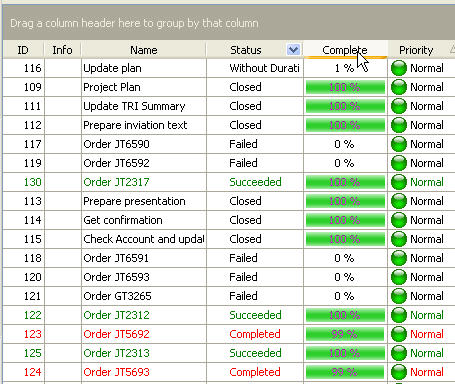The height and width of the screenshot is (384, 455).
Task: Click the 99 % progress bar for Order JT5692
Action: pyautogui.click(x=345, y=334)
